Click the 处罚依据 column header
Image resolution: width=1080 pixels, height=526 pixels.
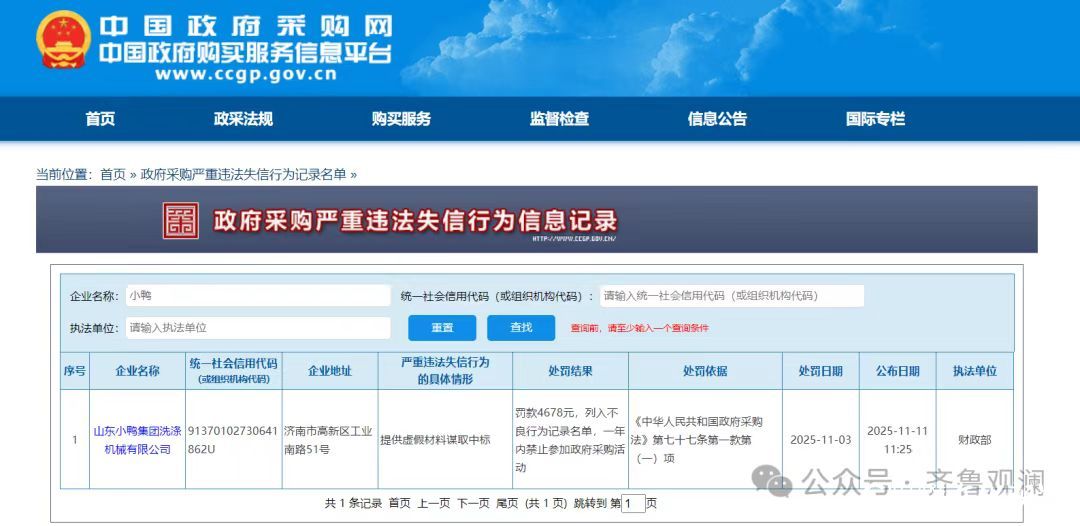705,371
